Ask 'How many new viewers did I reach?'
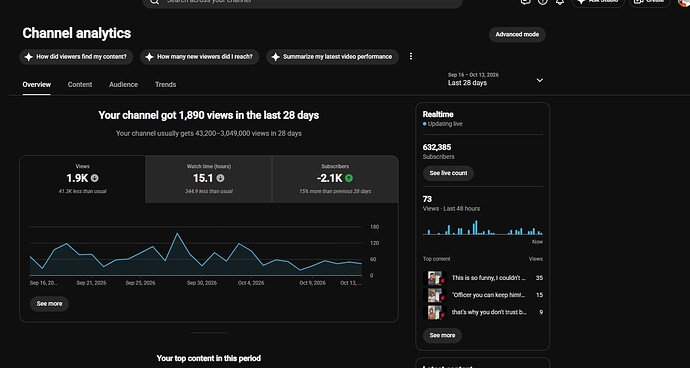This screenshot has width=690, height=368. (200, 57)
